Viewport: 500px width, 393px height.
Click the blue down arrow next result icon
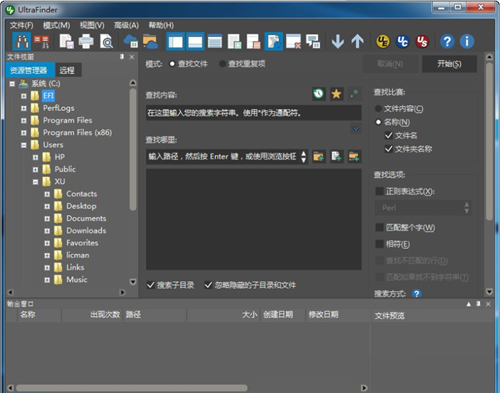(x=338, y=42)
